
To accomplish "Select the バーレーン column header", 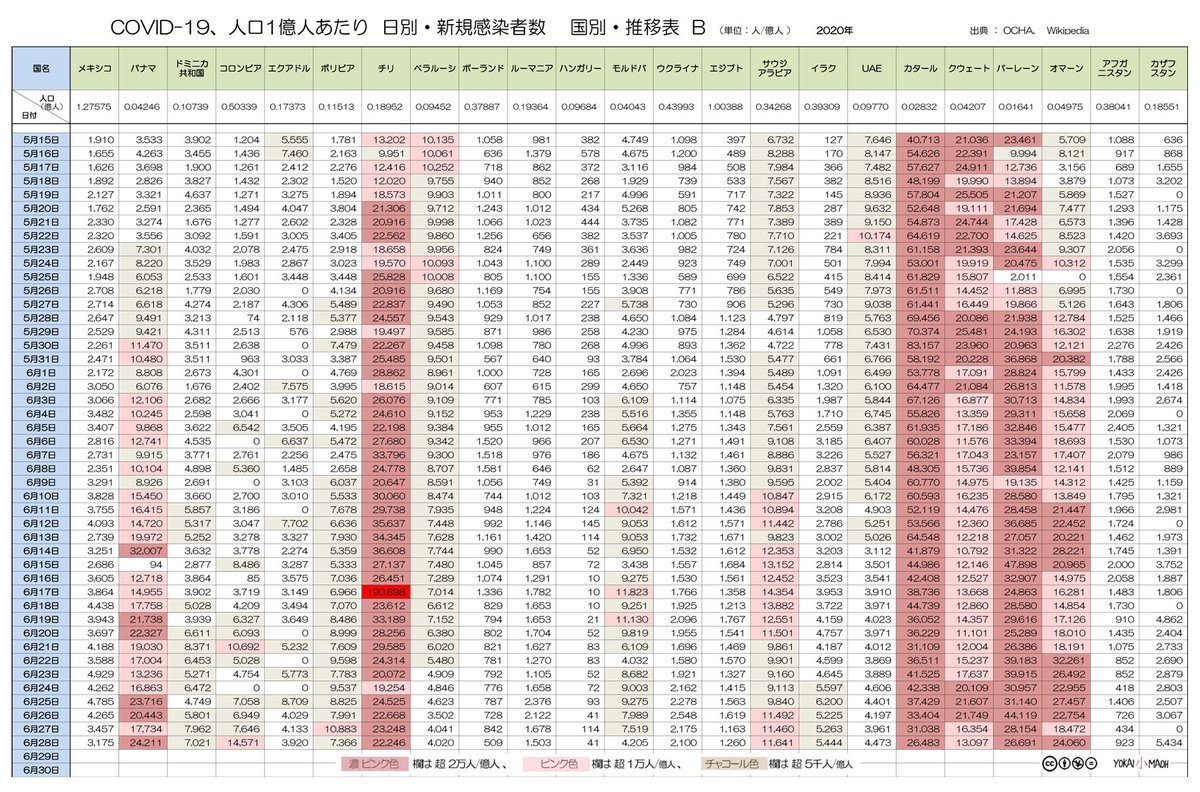I will [x=1017, y=68].
